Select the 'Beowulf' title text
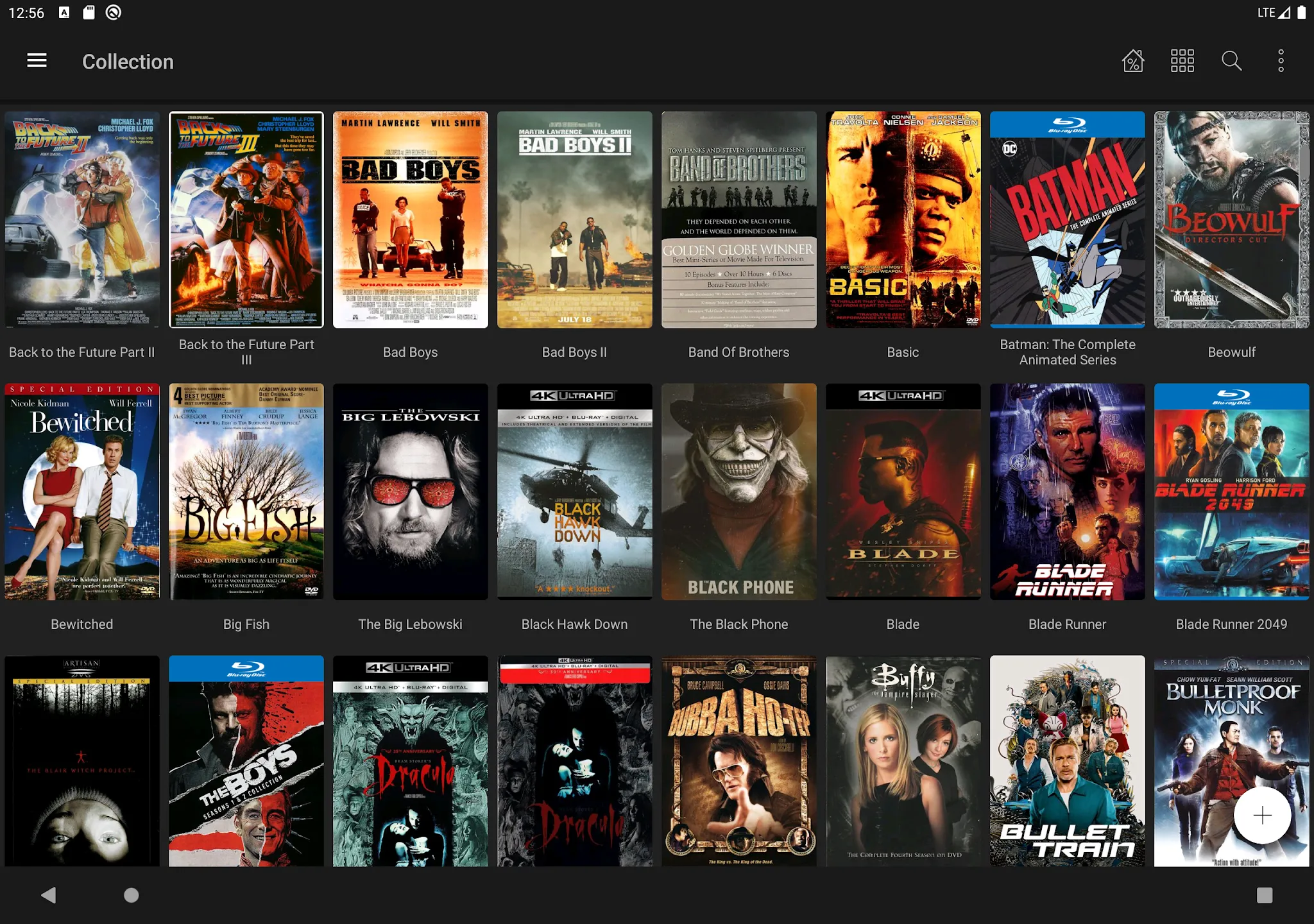 pos(1232,352)
